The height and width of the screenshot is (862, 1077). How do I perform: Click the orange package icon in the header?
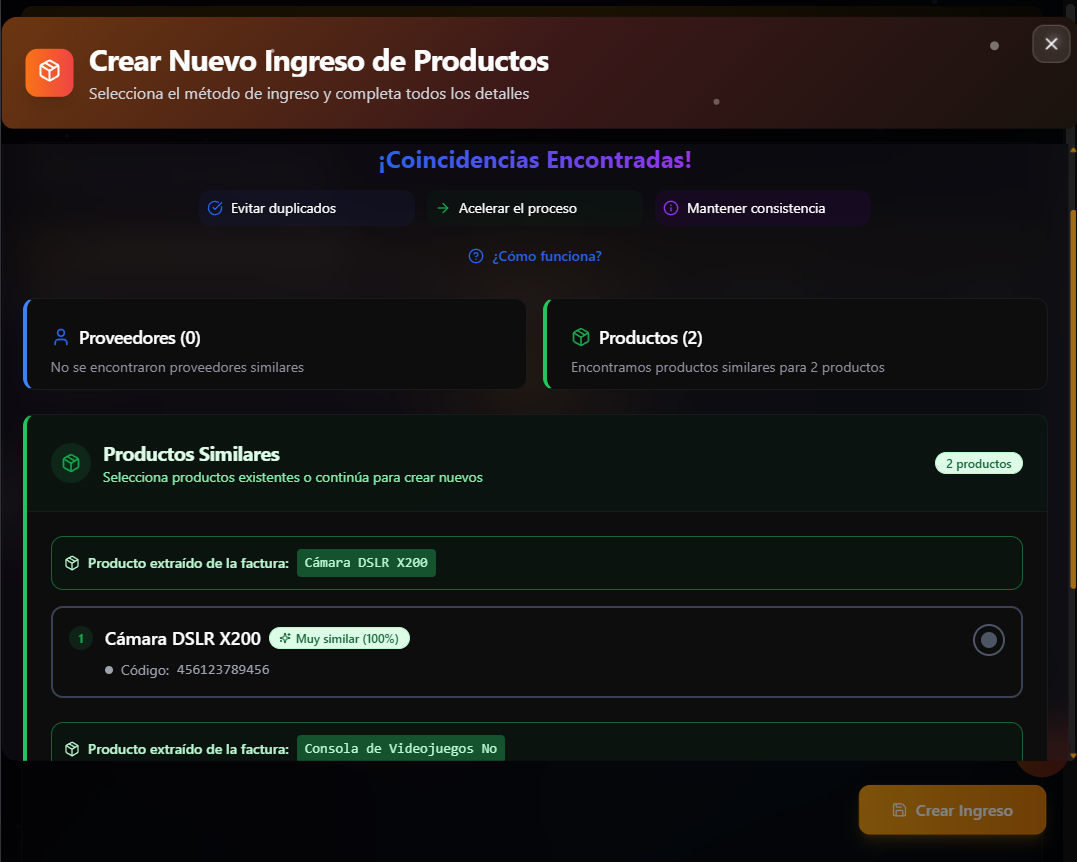pyautogui.click(x=49, y=73)
